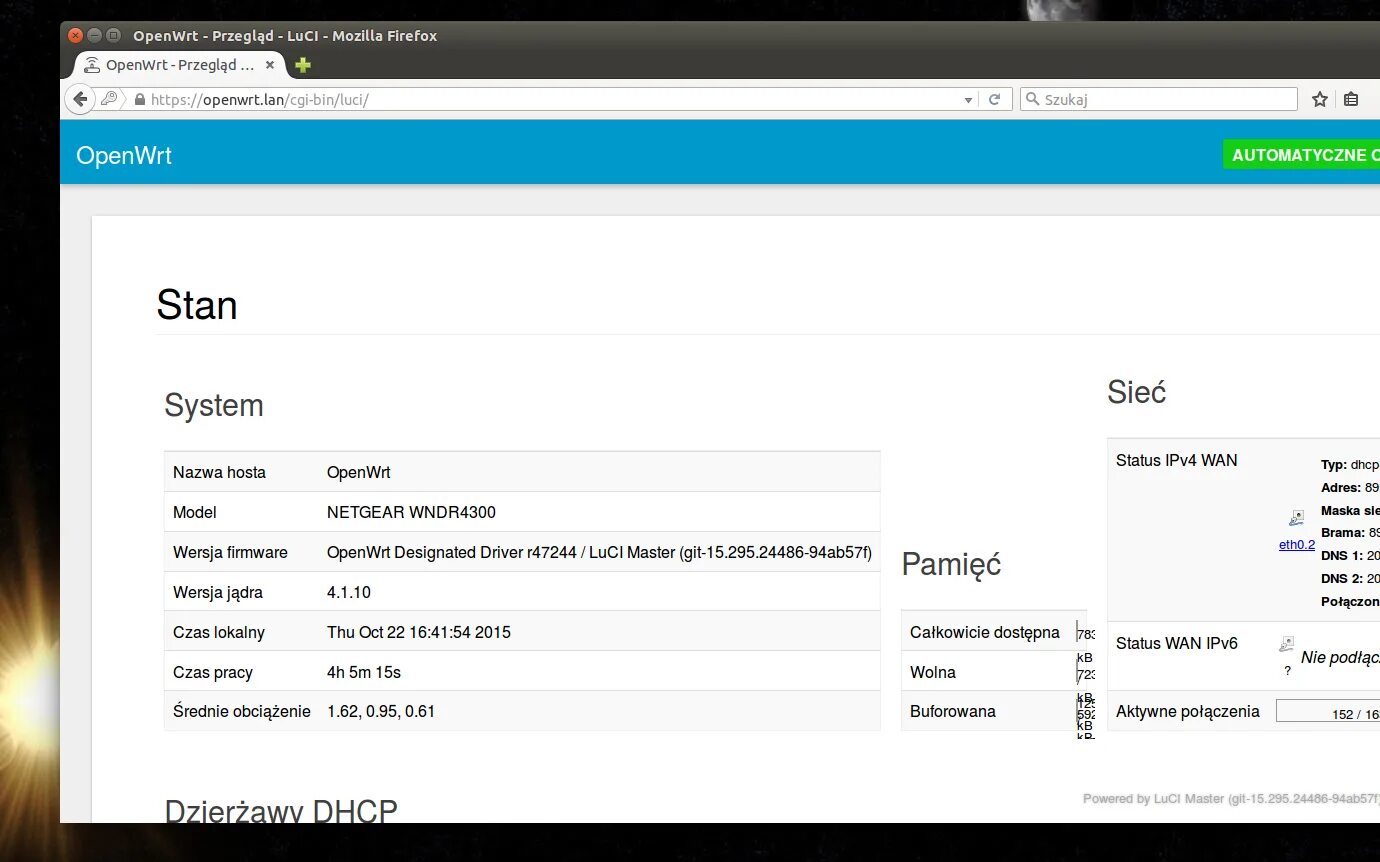Click the Nazwa hosta label
This screenshot has height=862, width=1380.
click(219, 472)
